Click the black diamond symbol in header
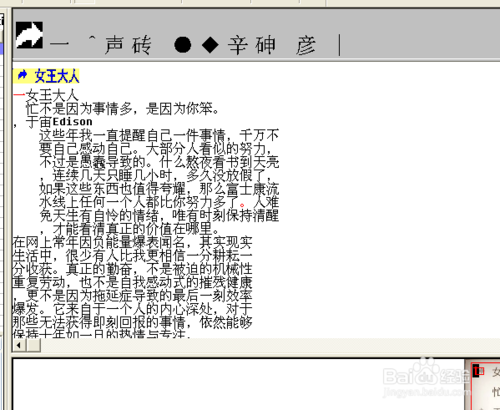 [210, 45]
